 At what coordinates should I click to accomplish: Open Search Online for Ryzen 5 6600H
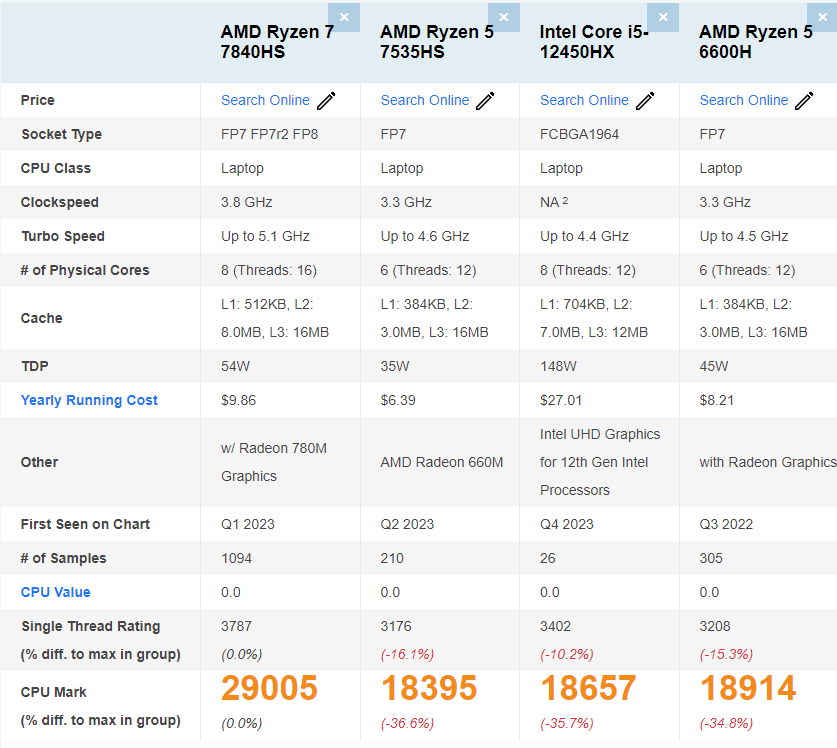point(744,100)
